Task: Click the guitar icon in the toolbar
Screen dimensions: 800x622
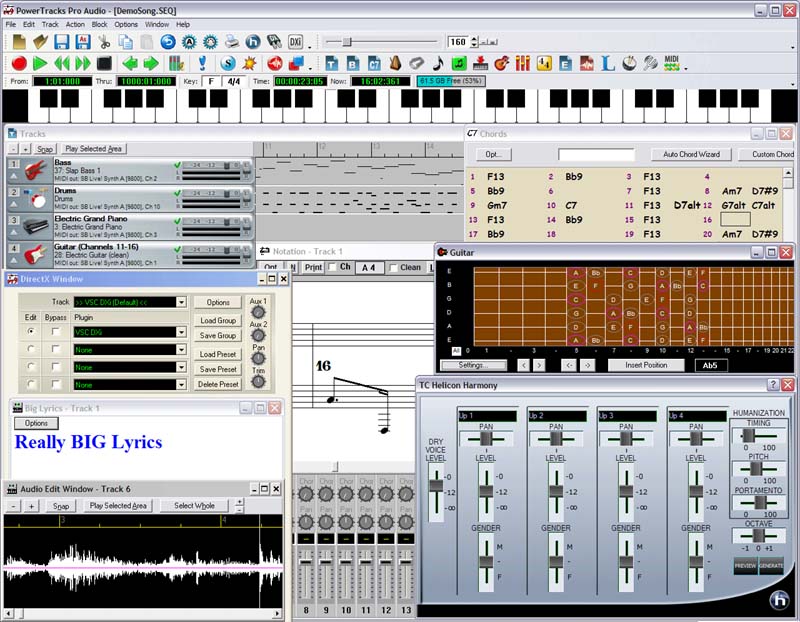Action: pyautogui.click(x=502, y=64)
